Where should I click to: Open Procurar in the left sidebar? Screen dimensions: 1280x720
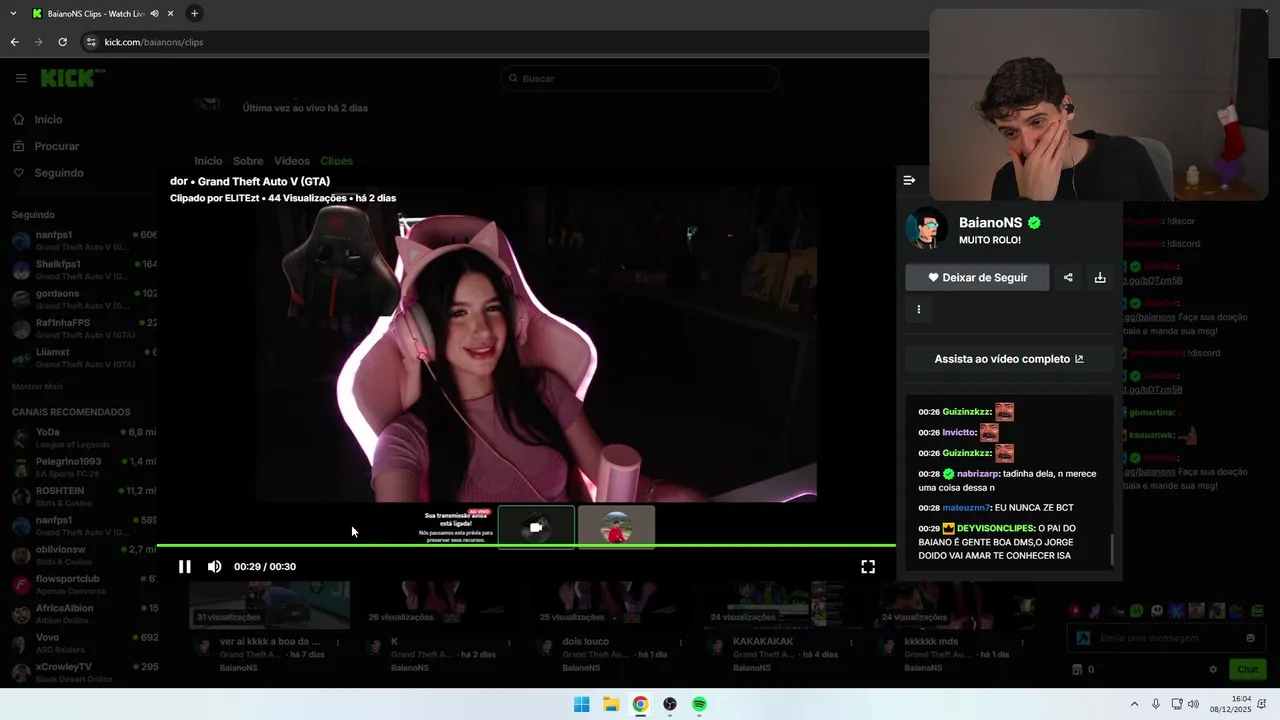56,146
